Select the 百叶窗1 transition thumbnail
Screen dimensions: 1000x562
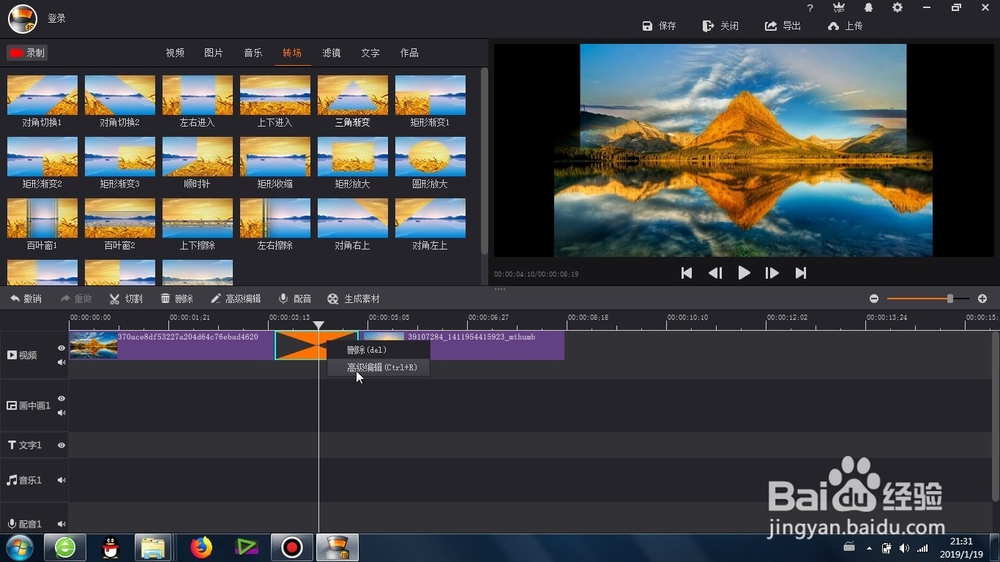click(x=42, y=218)
